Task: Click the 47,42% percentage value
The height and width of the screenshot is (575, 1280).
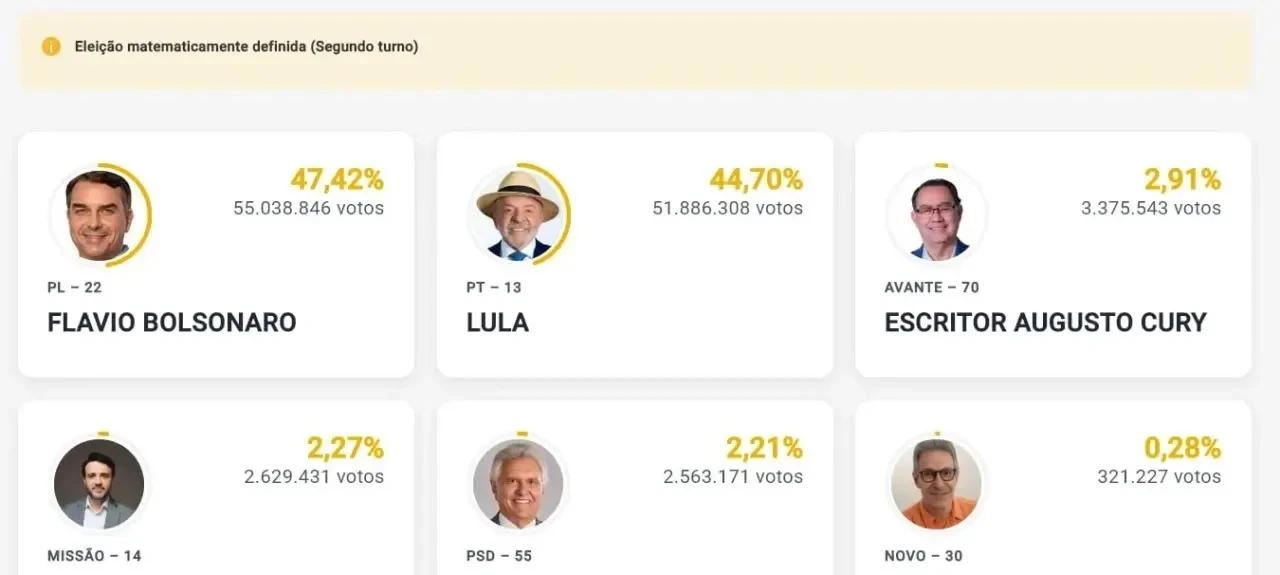Action: pyautogui.click(x=337, y=180)
